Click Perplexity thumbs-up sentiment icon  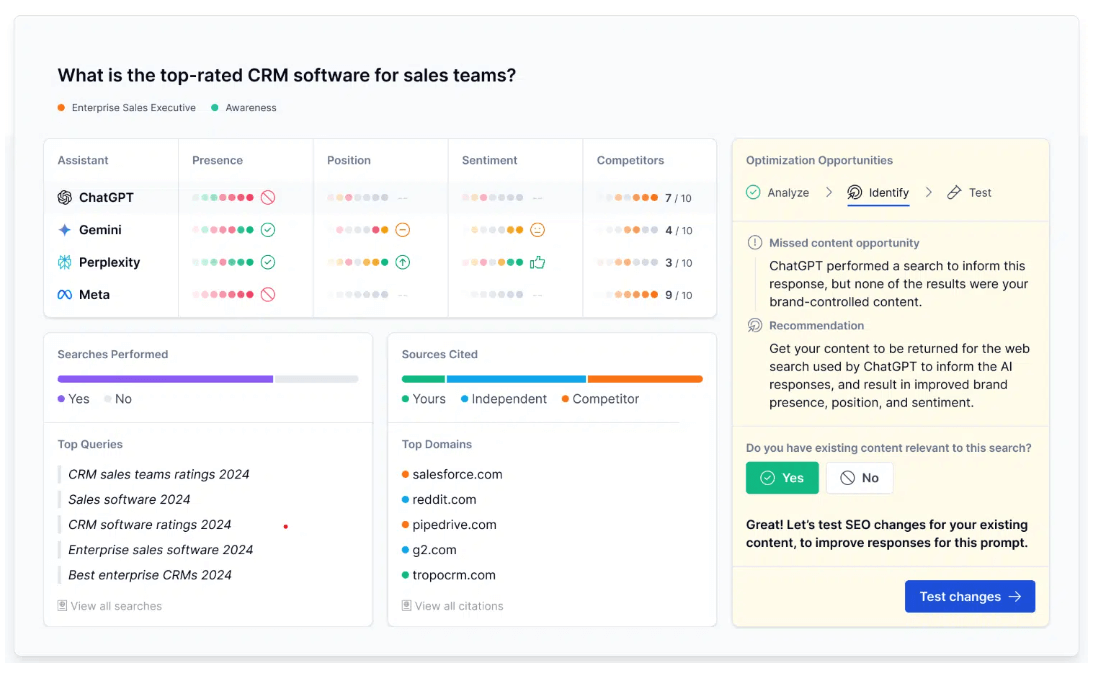pos(537,262)
